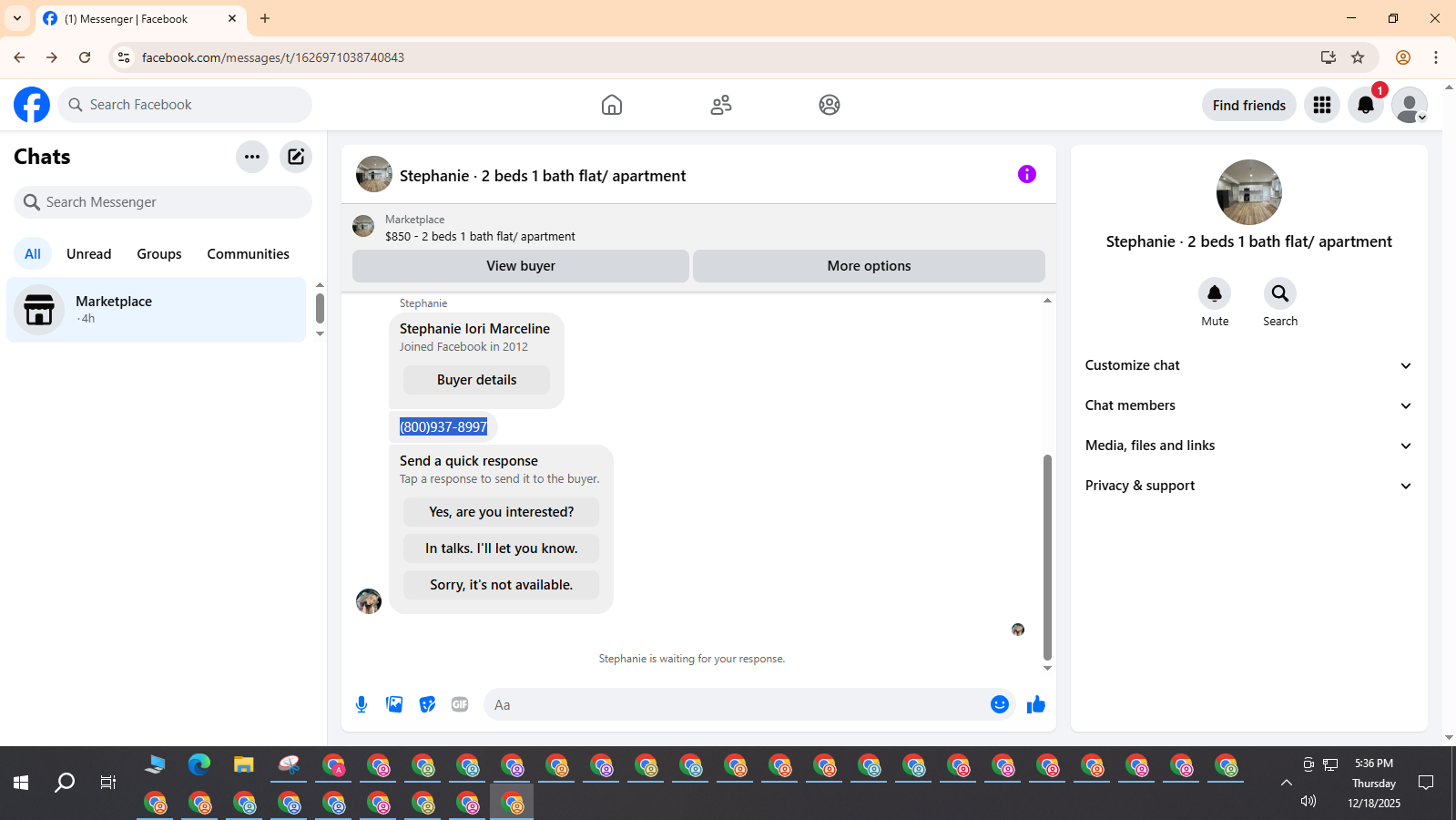
Task: Open conversation information purple icon
Action: point(1027,174)
